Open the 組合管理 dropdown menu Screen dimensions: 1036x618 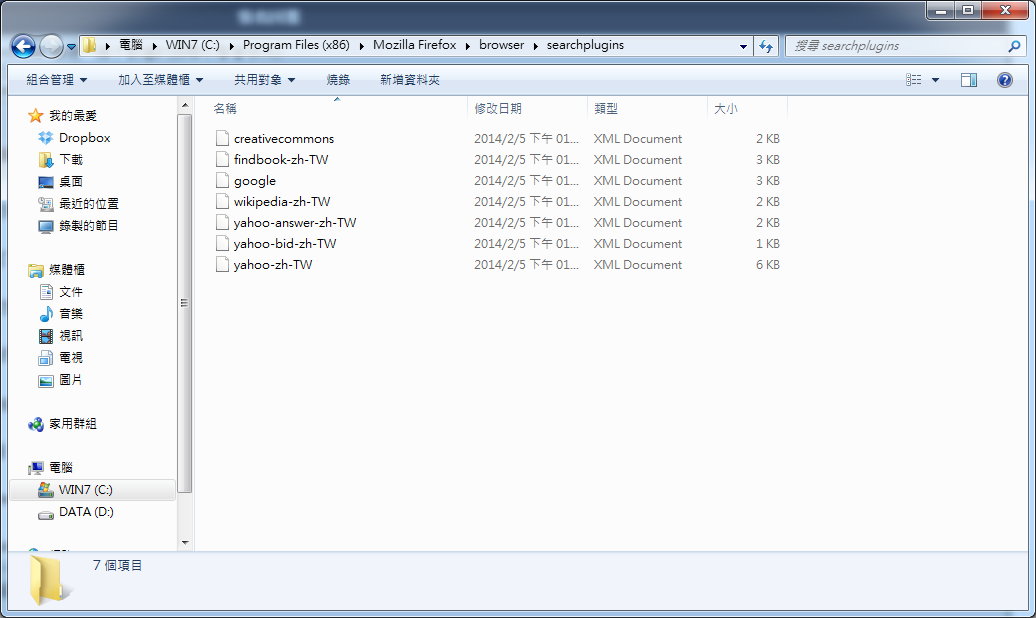pos(56,80)
